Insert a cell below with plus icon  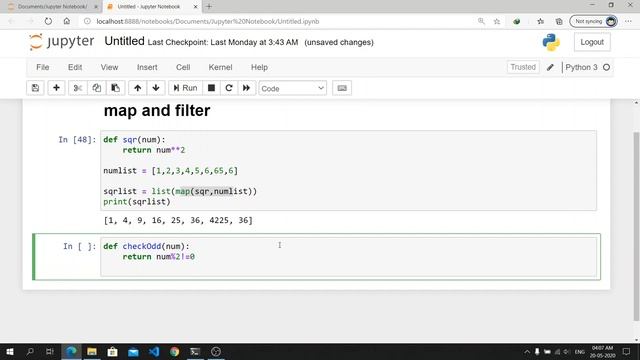56,88
